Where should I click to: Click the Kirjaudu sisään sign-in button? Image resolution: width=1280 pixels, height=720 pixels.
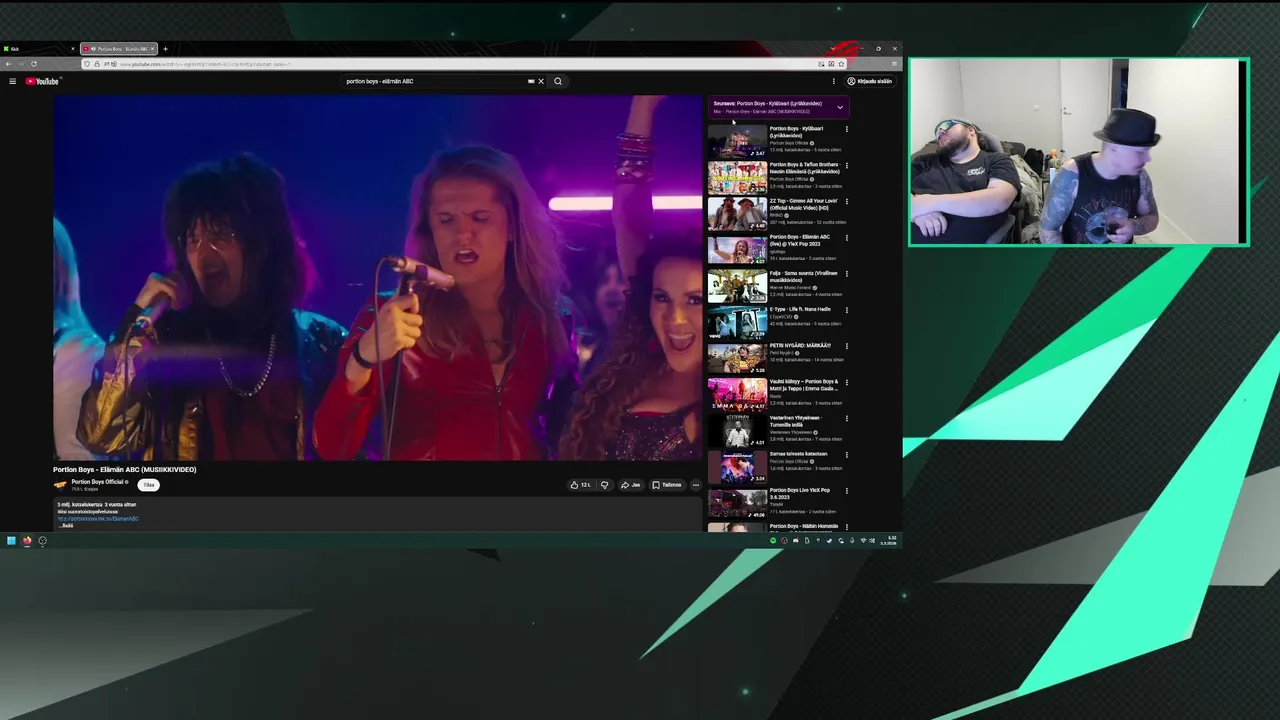870,81
